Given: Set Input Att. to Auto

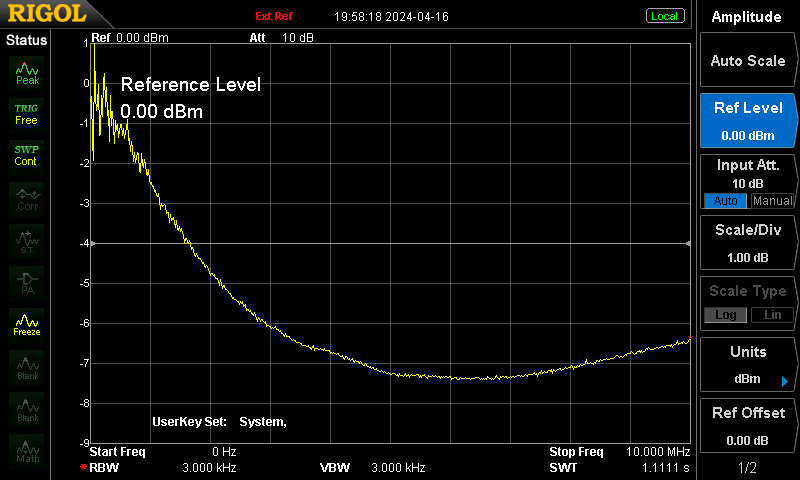Looking at the screenshot, I should tap(726, 201).
